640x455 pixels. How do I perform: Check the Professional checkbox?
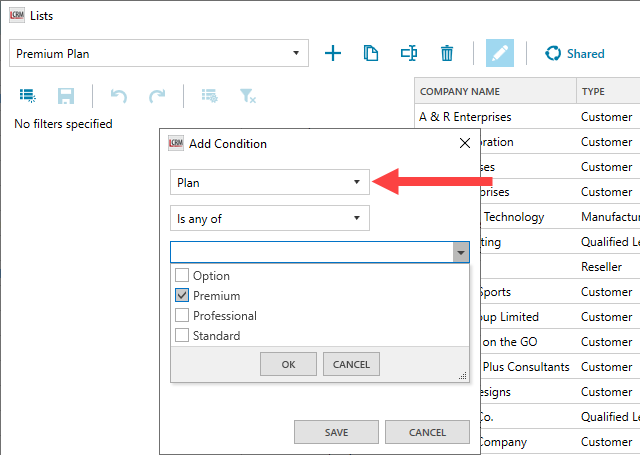pos(182,316)
